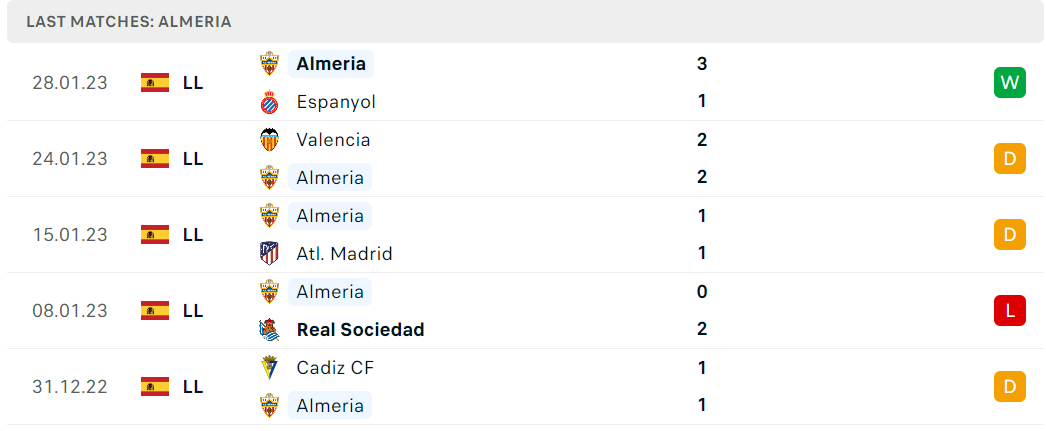
Task: Click Spain flag on the 28.01.23 row
Action: point(155,83)
